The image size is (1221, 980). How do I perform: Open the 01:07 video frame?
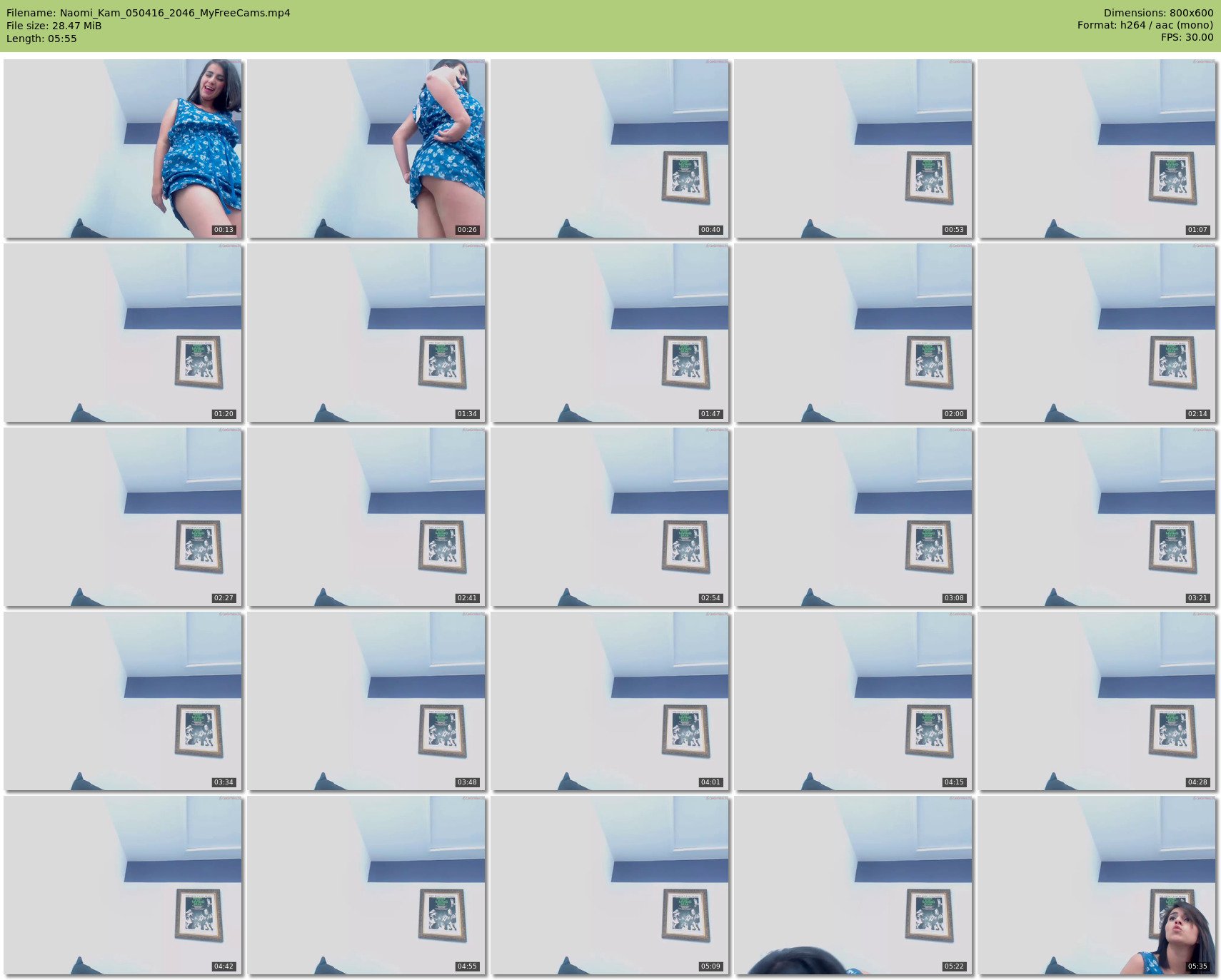tap(1097, 148)
